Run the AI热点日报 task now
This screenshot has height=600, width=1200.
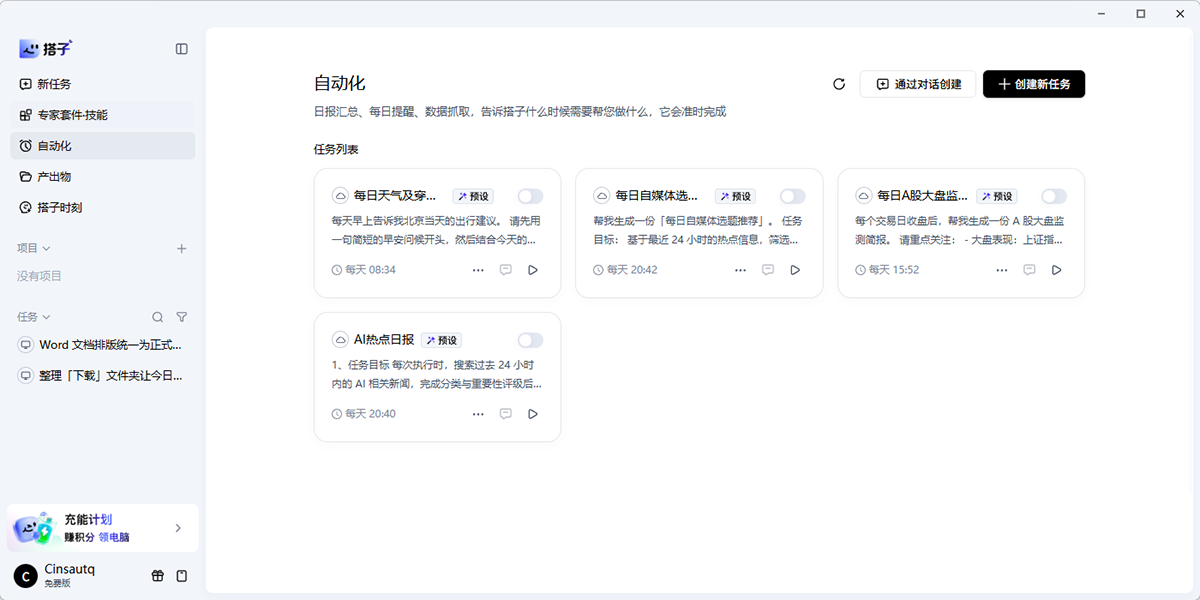[533, 413]
